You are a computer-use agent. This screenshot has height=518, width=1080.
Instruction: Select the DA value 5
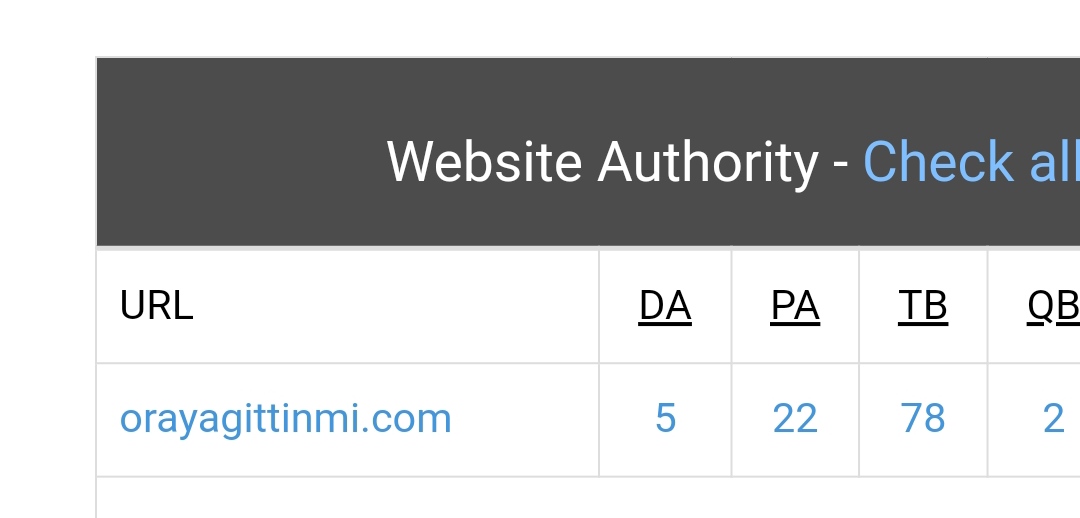665,419
